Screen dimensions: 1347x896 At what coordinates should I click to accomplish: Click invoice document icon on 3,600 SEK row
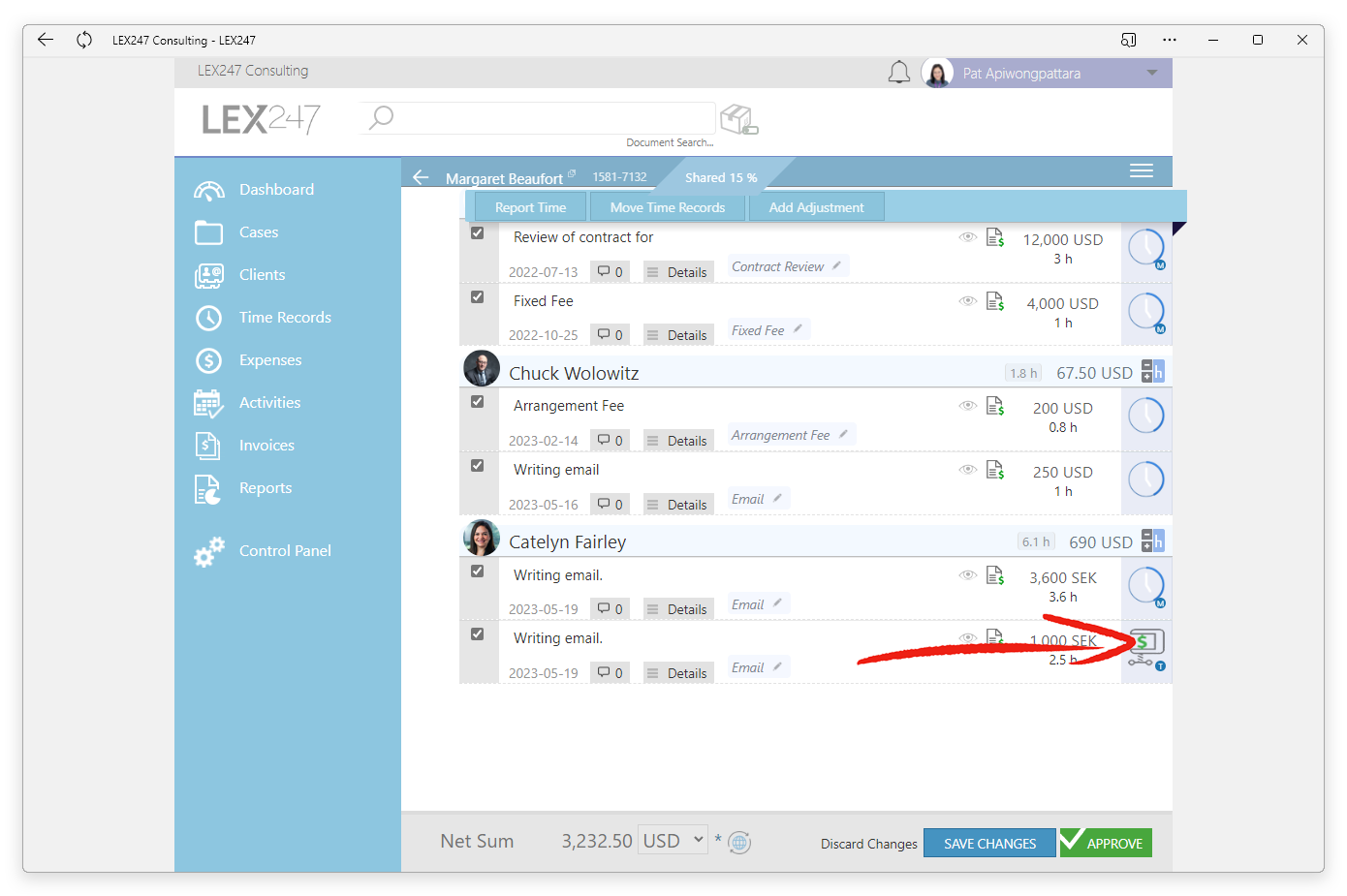(995, 575)
